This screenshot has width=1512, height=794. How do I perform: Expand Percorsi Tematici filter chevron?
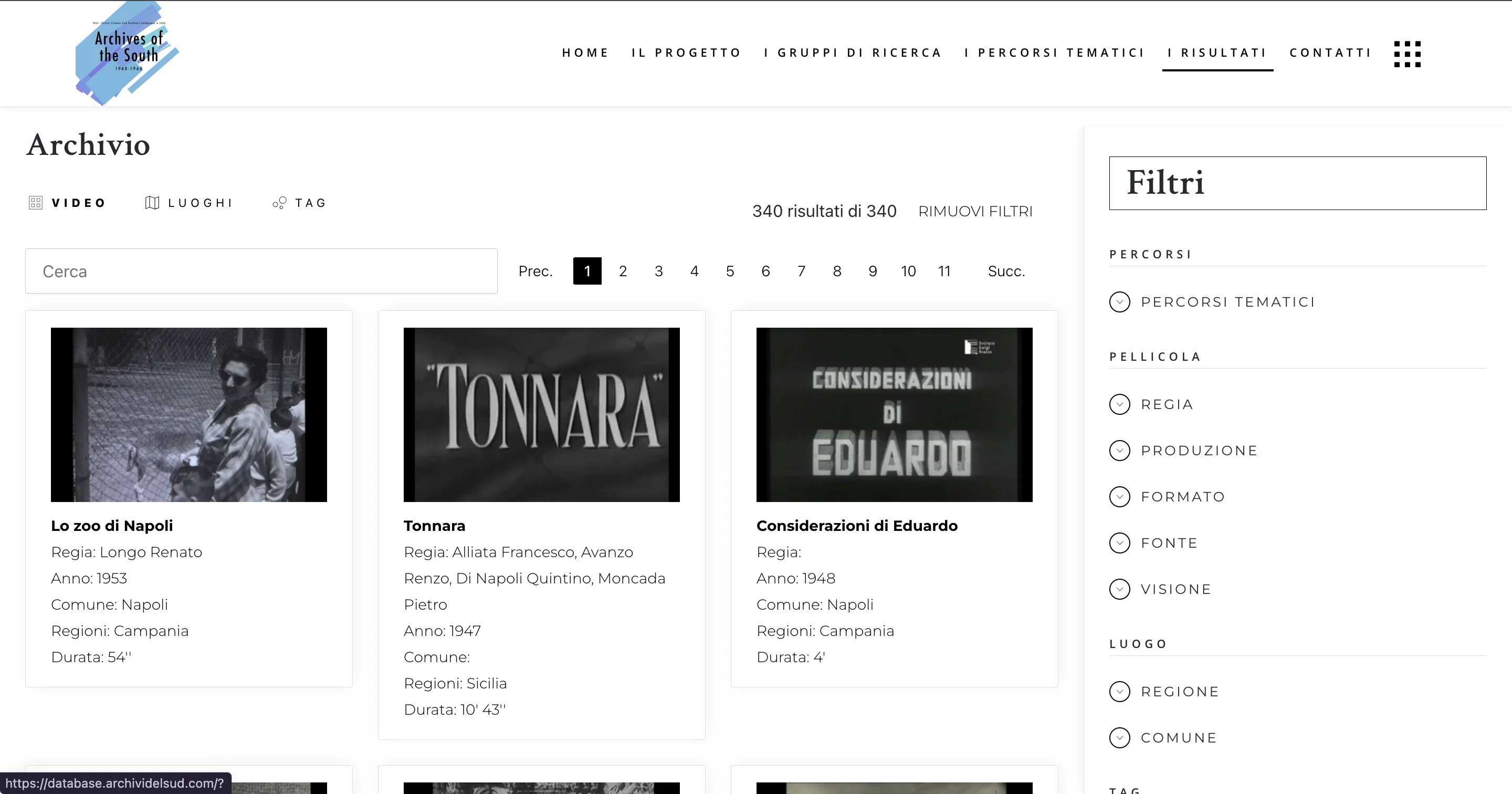pyautogui.click(x=1119, y=302)
